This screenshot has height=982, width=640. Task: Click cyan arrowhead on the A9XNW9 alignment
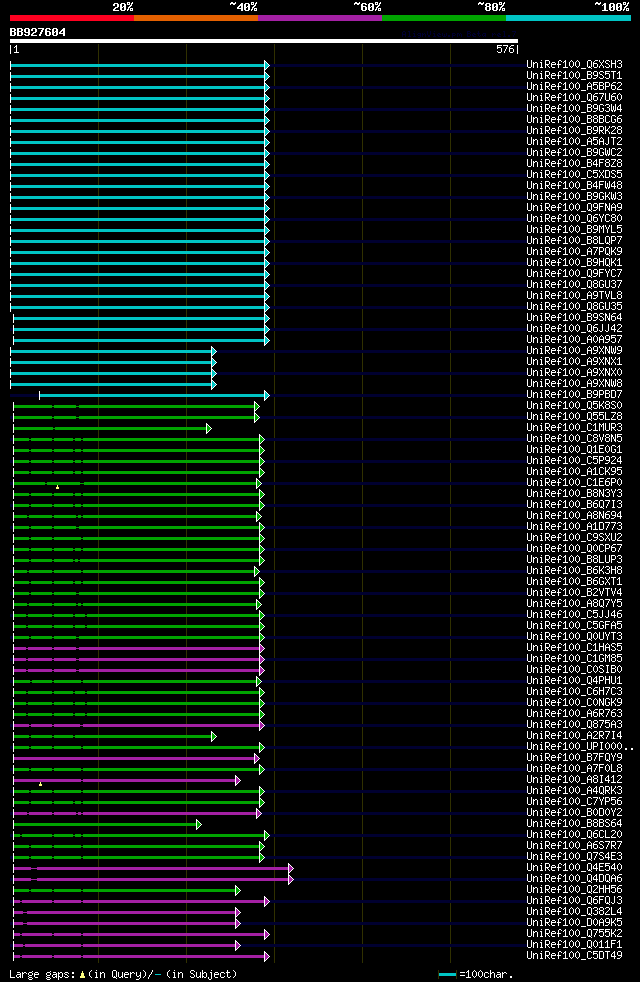point(214,351)
